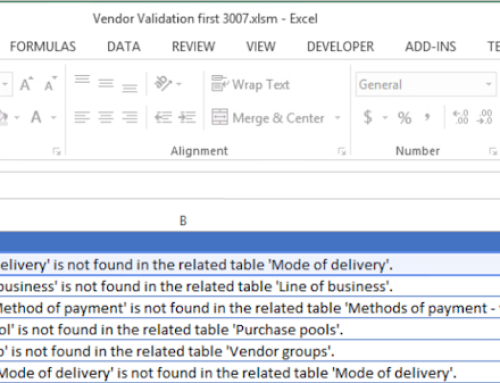
Task: Select the row mentioning 'Line of business'
Action: pos(250,286)
